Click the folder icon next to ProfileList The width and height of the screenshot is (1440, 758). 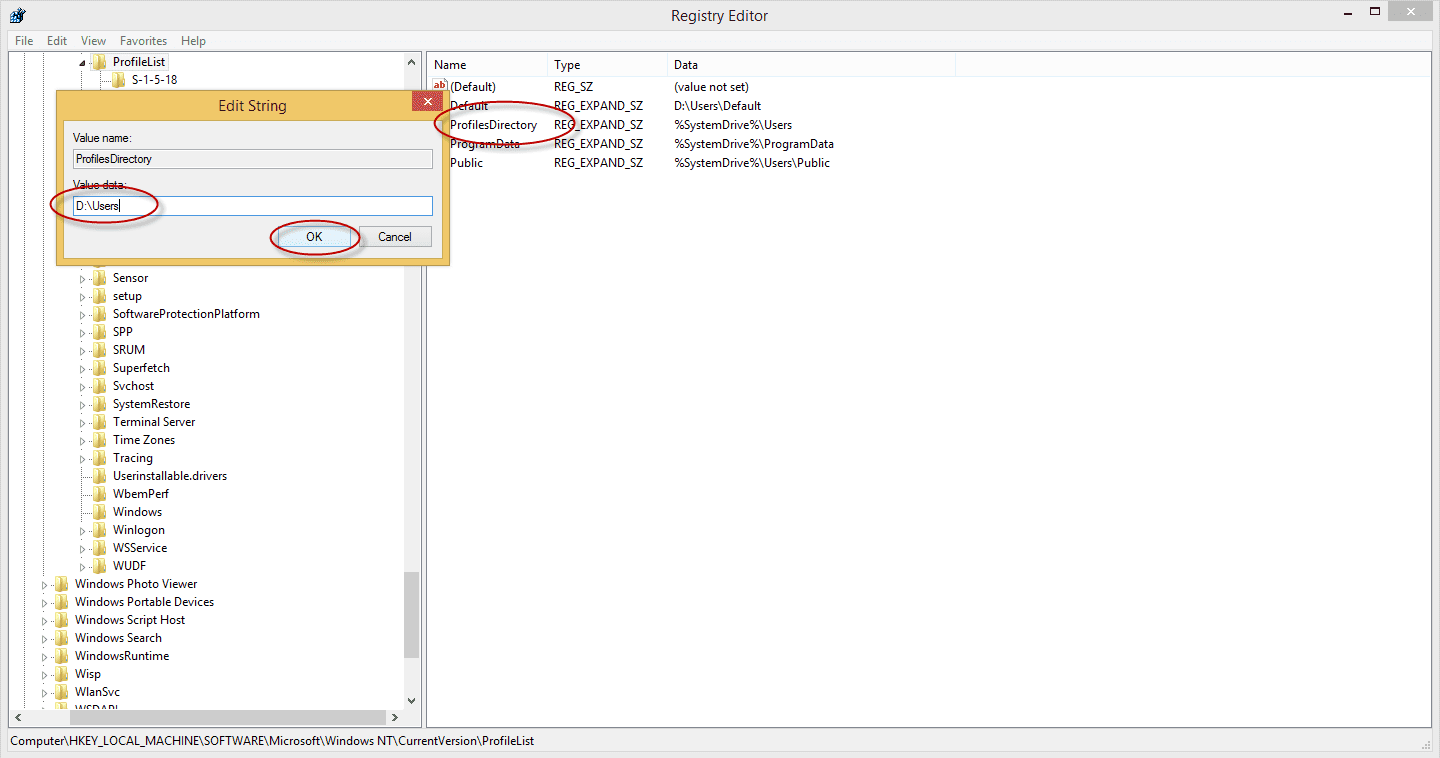tap(100, 61)
